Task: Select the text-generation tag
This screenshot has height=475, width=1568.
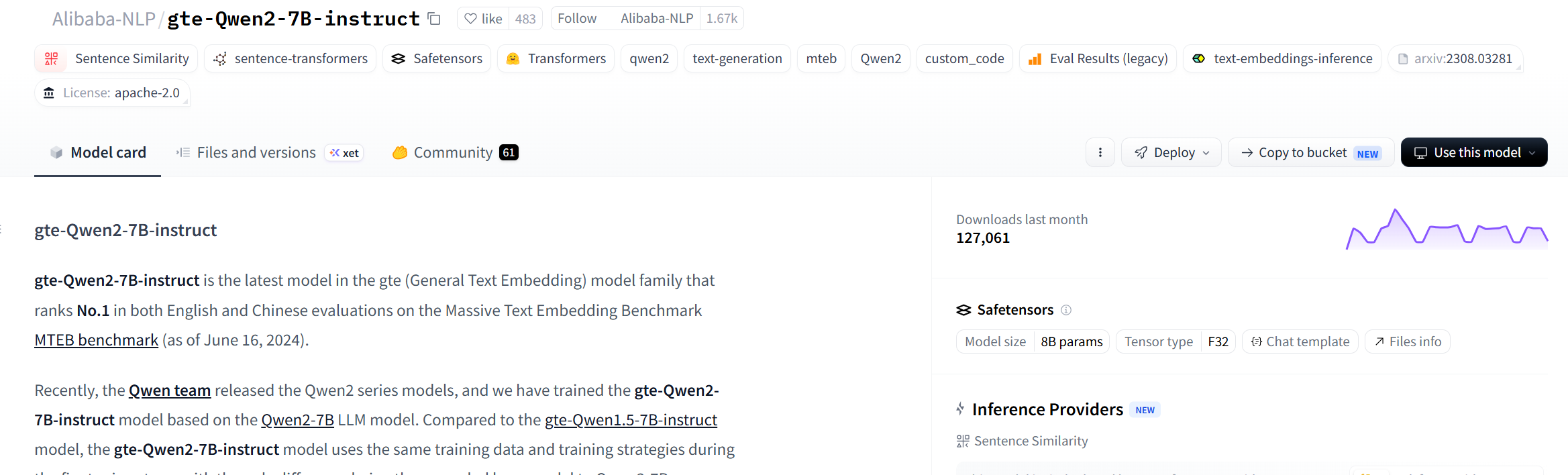Action: (x=737, y=58)
